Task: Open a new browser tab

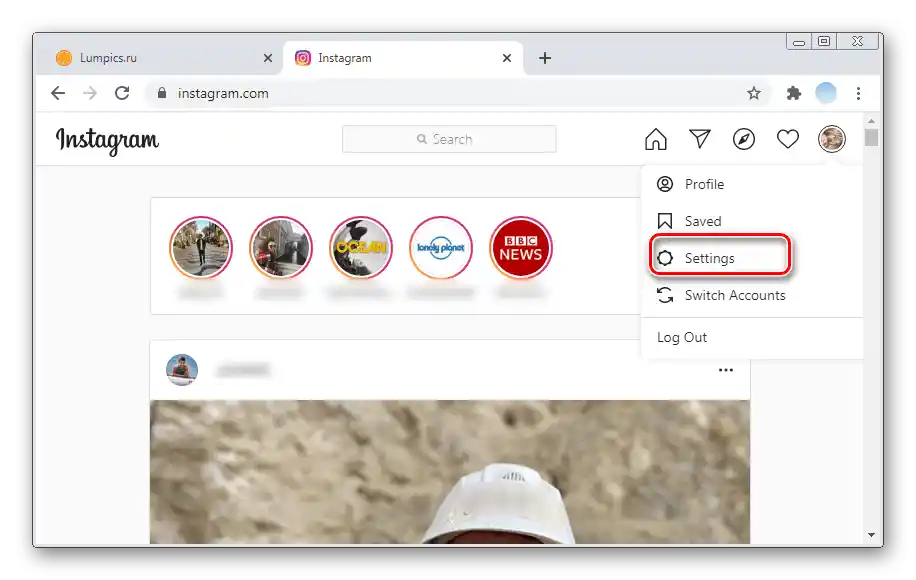Action: 544,58
